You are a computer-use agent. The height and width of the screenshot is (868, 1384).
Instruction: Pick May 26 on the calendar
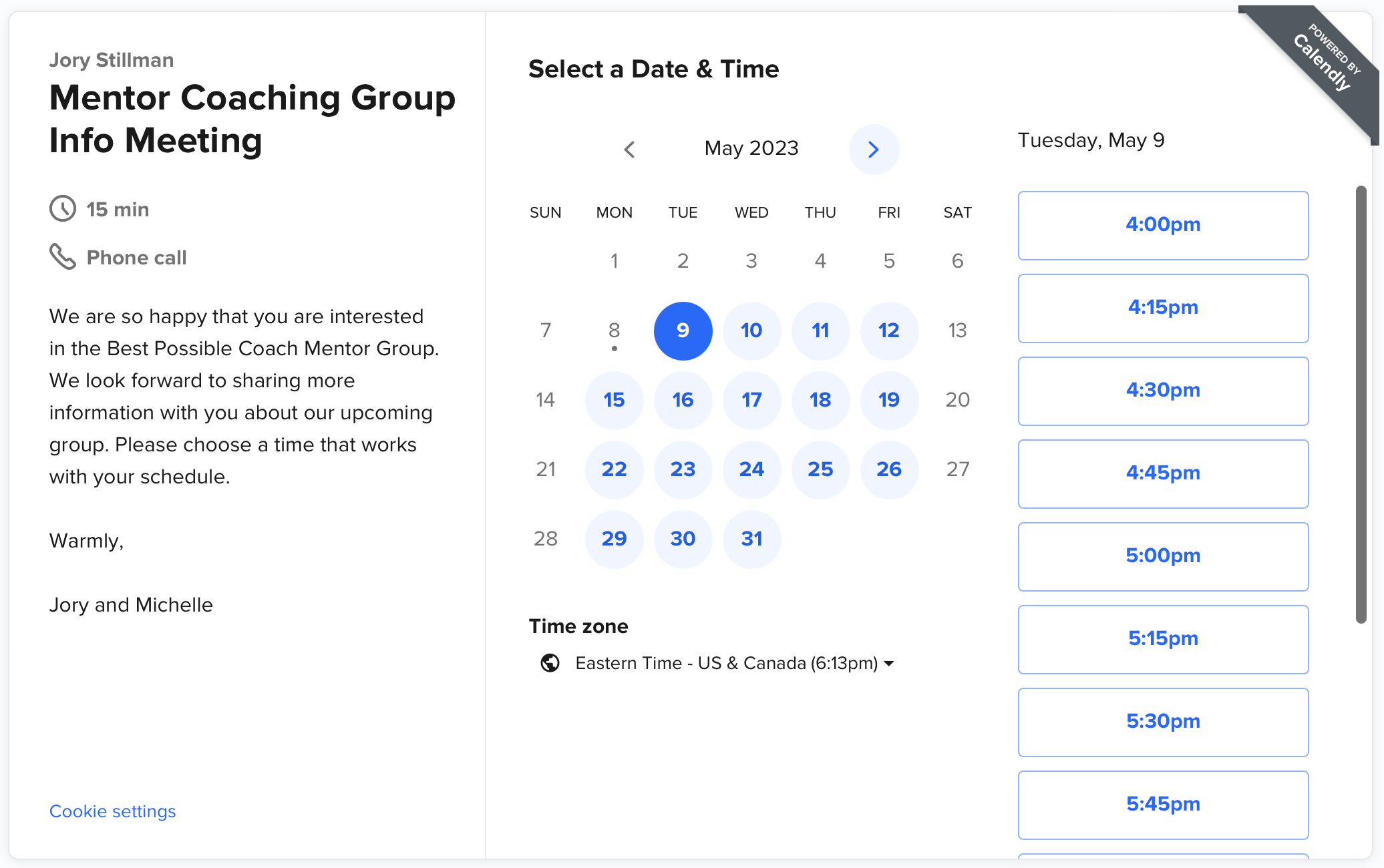point(889,469)
